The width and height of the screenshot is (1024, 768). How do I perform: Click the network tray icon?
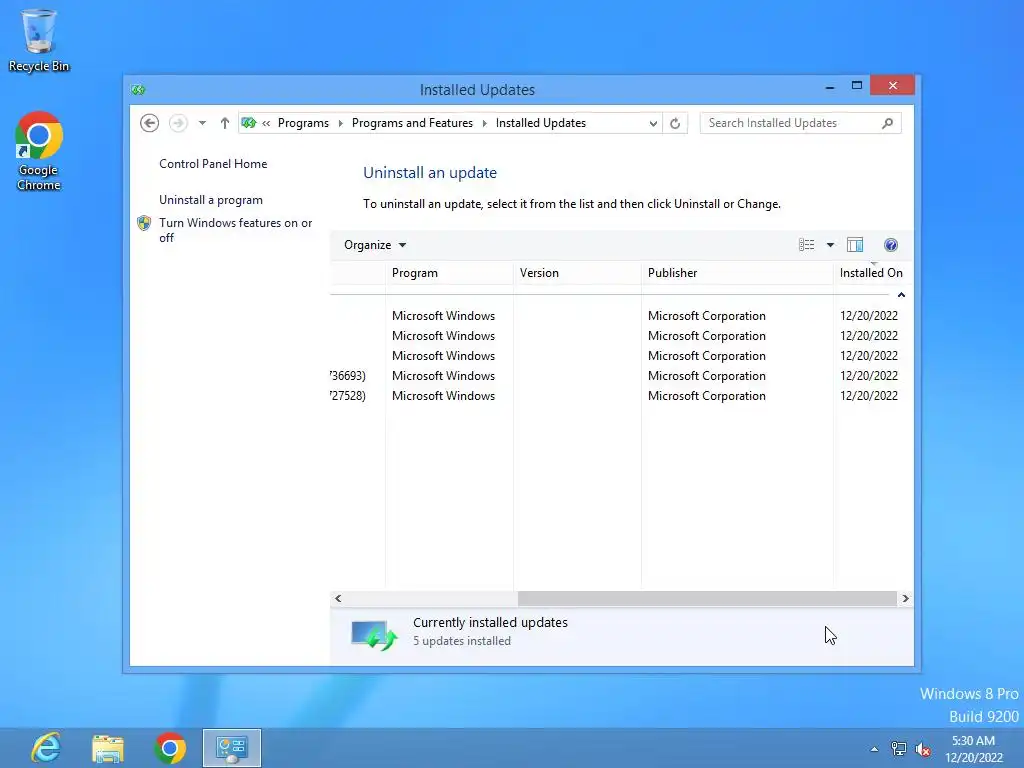899,749
